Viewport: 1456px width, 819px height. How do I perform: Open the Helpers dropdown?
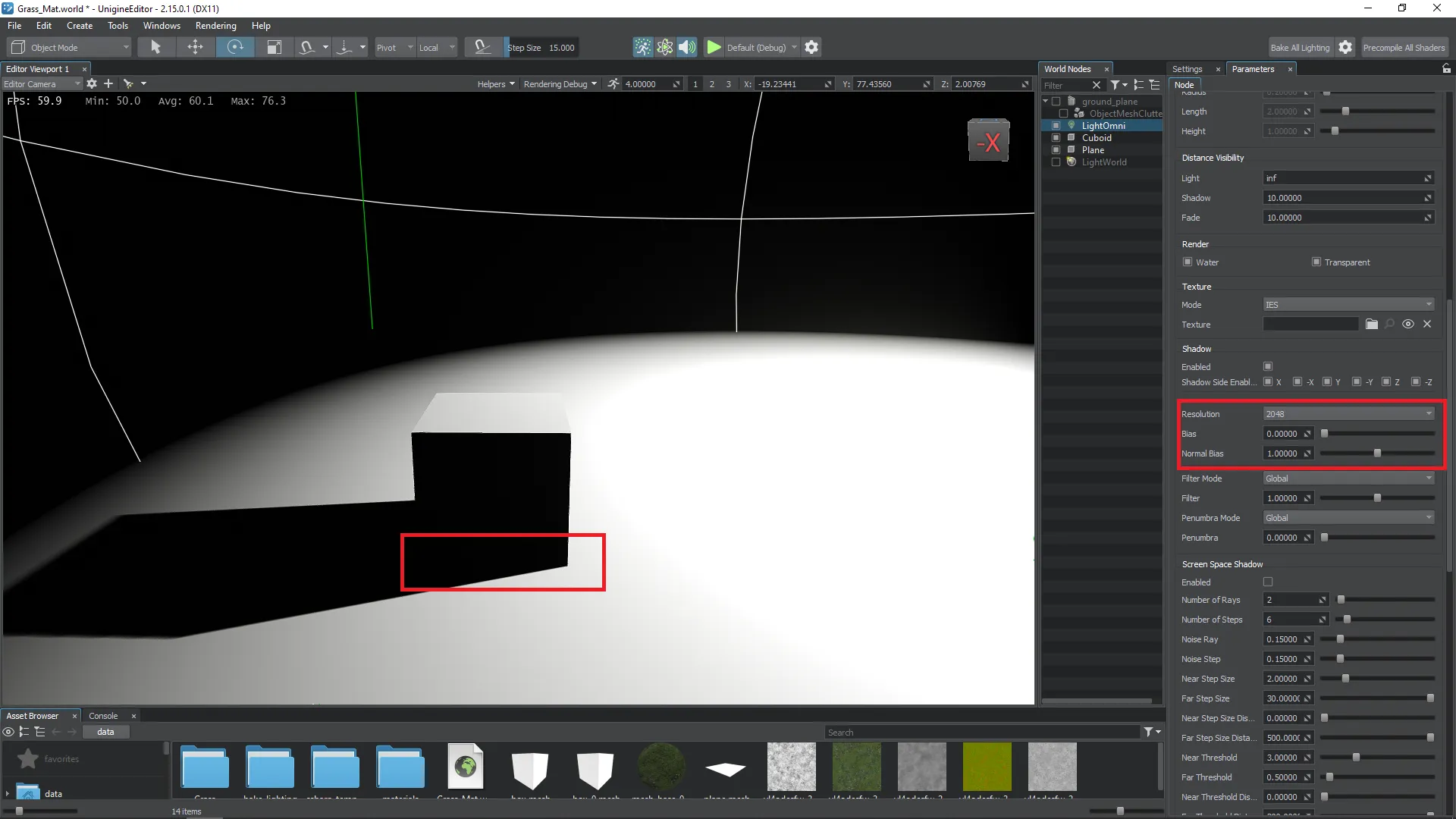click(496, 84)
